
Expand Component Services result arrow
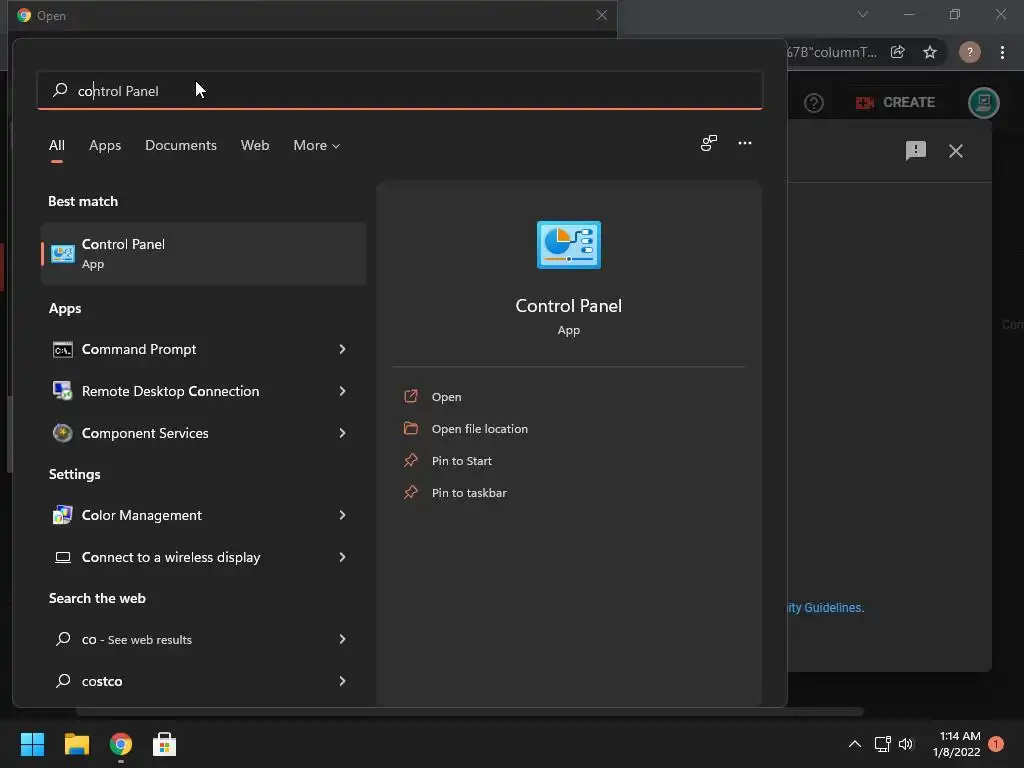tap(342, 433)
